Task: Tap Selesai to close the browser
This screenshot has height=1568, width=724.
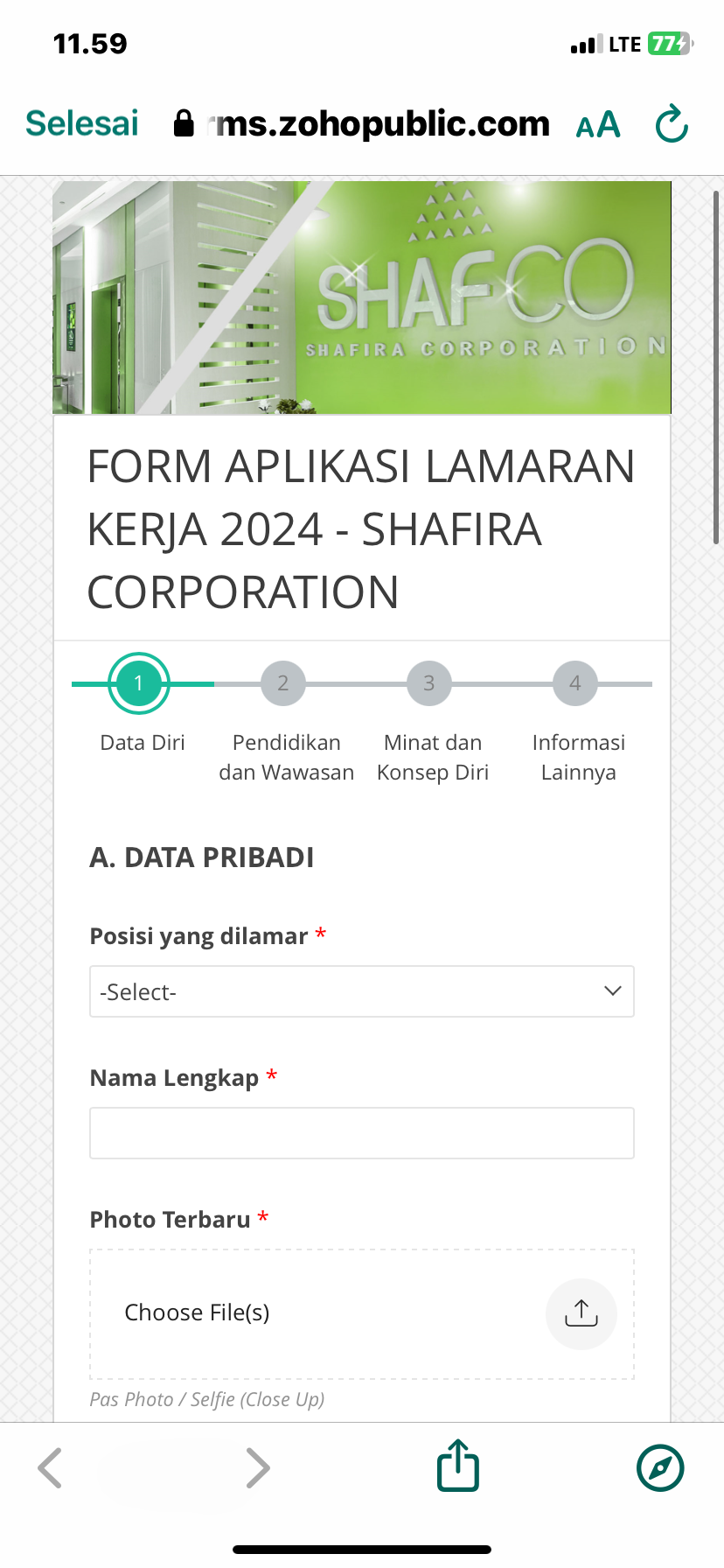Action: [x=82, y=123]
